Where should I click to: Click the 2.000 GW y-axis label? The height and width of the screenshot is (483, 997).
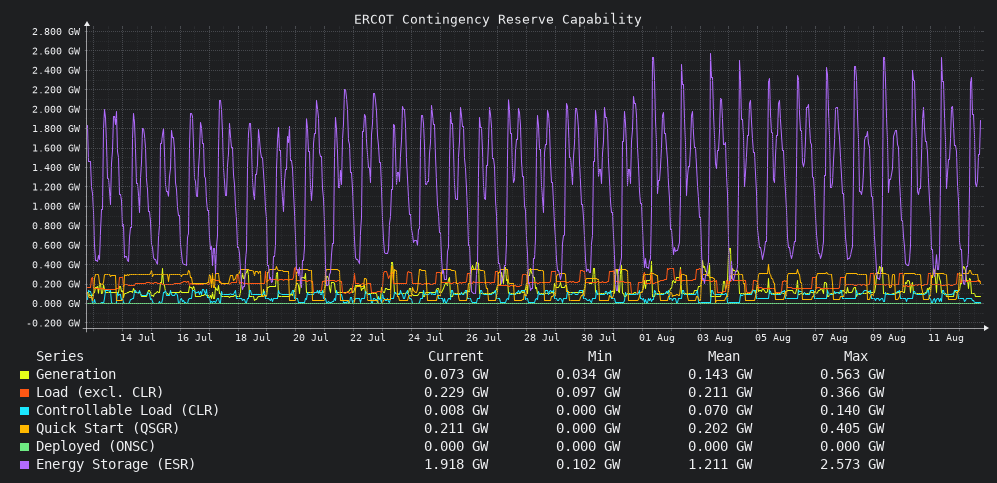(x=56, y=109)
